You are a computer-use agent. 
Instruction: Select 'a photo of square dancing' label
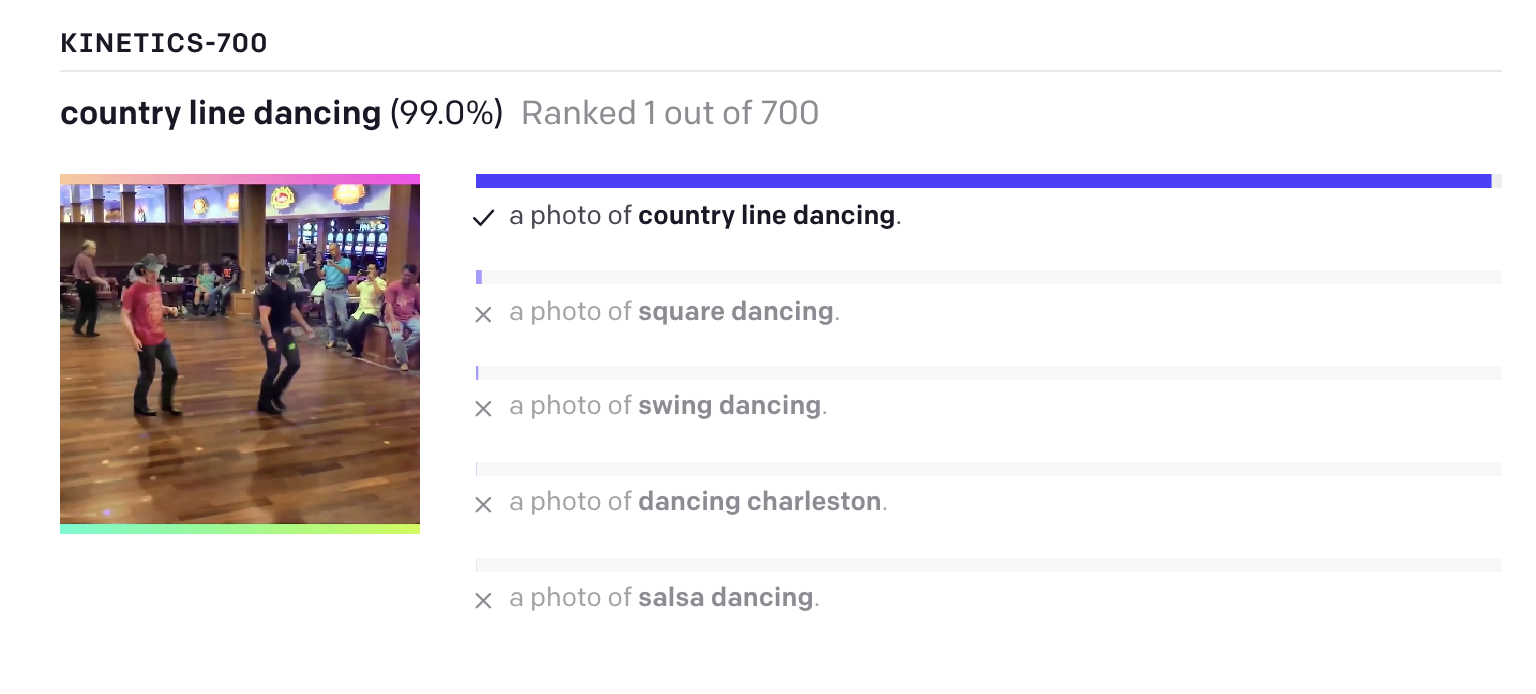(x=674, y=312)
